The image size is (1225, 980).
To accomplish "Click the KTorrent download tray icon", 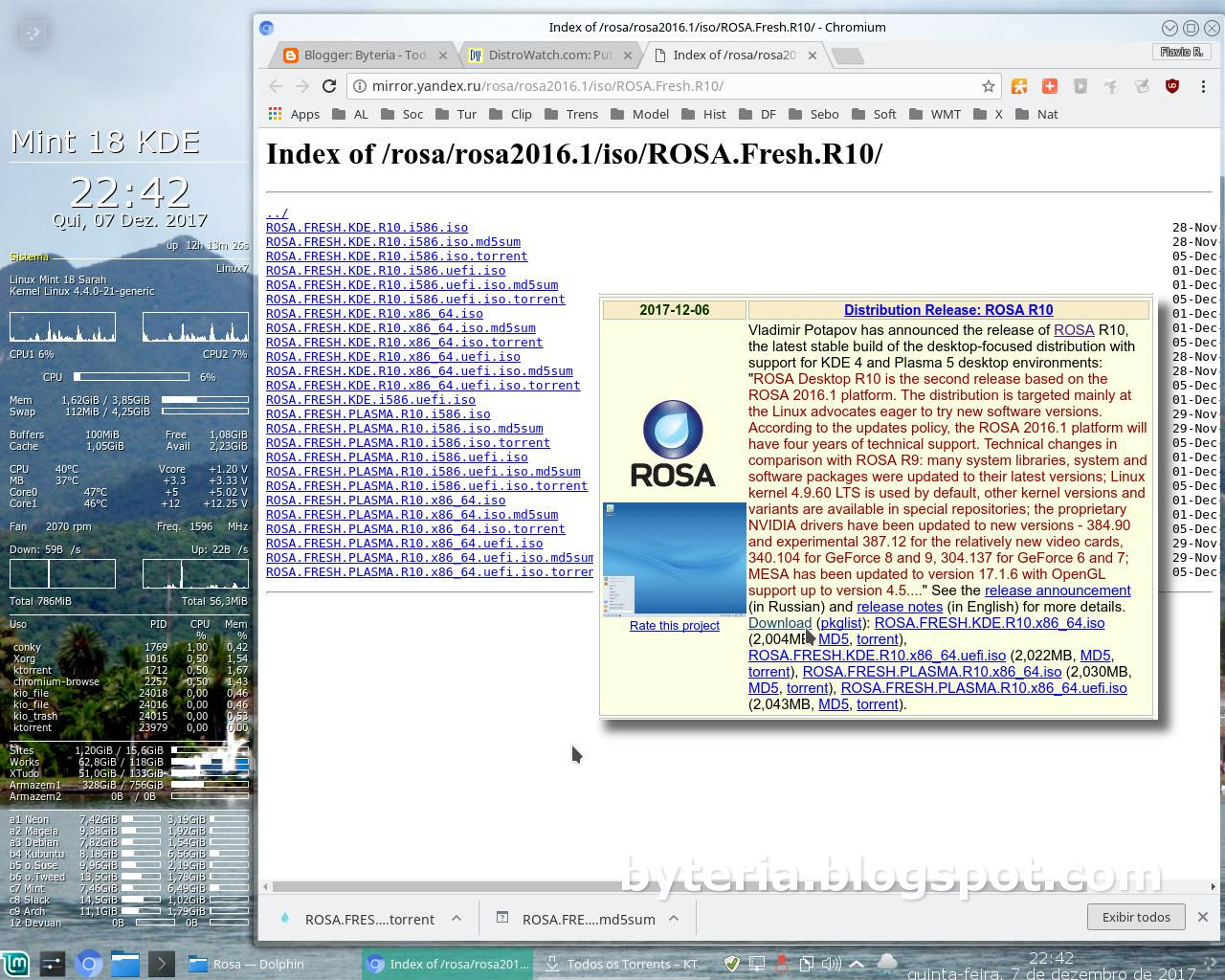I will pos(553,964).
